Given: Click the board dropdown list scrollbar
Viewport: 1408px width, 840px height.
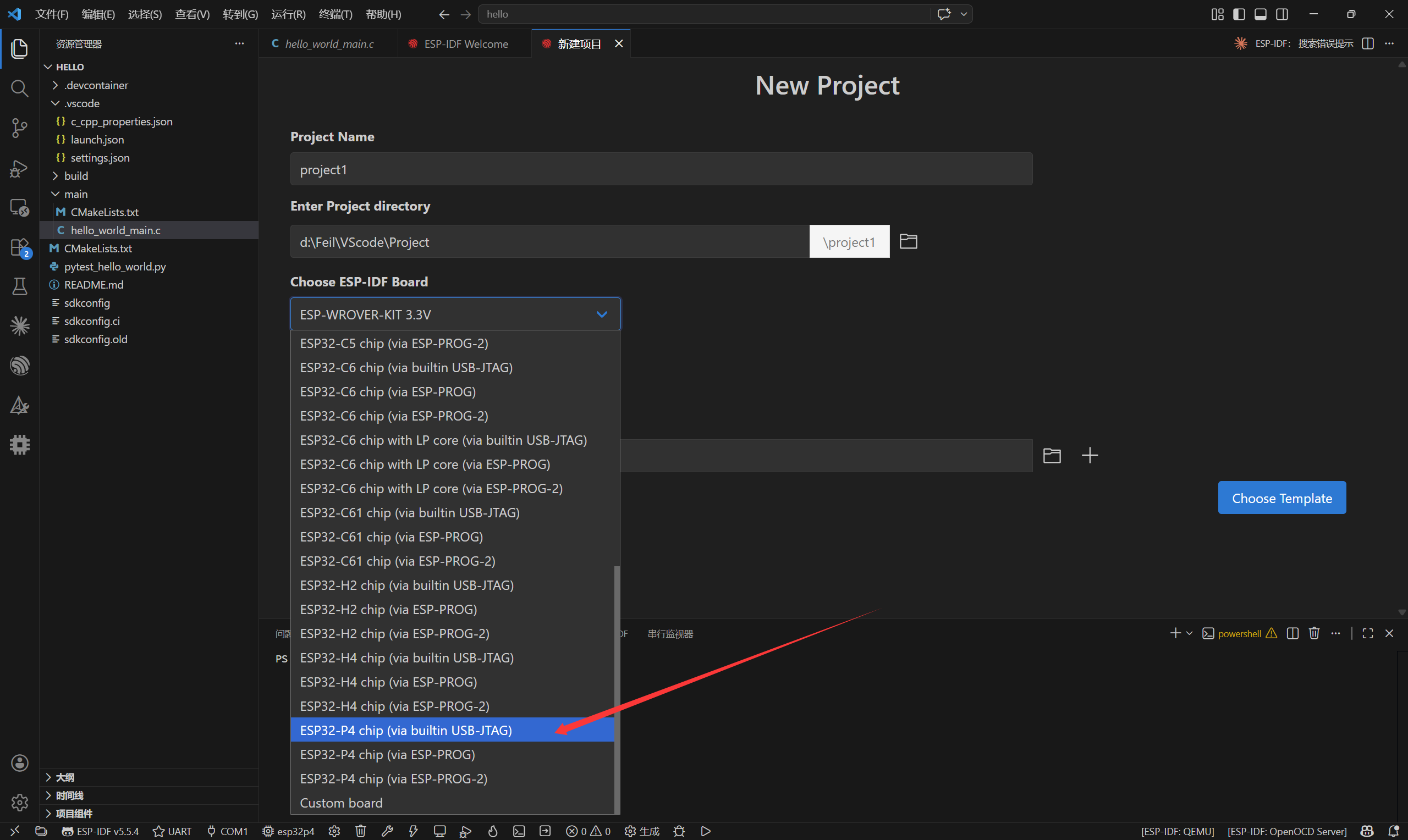Looking at the screenshot, I should [x=617, y=689].
